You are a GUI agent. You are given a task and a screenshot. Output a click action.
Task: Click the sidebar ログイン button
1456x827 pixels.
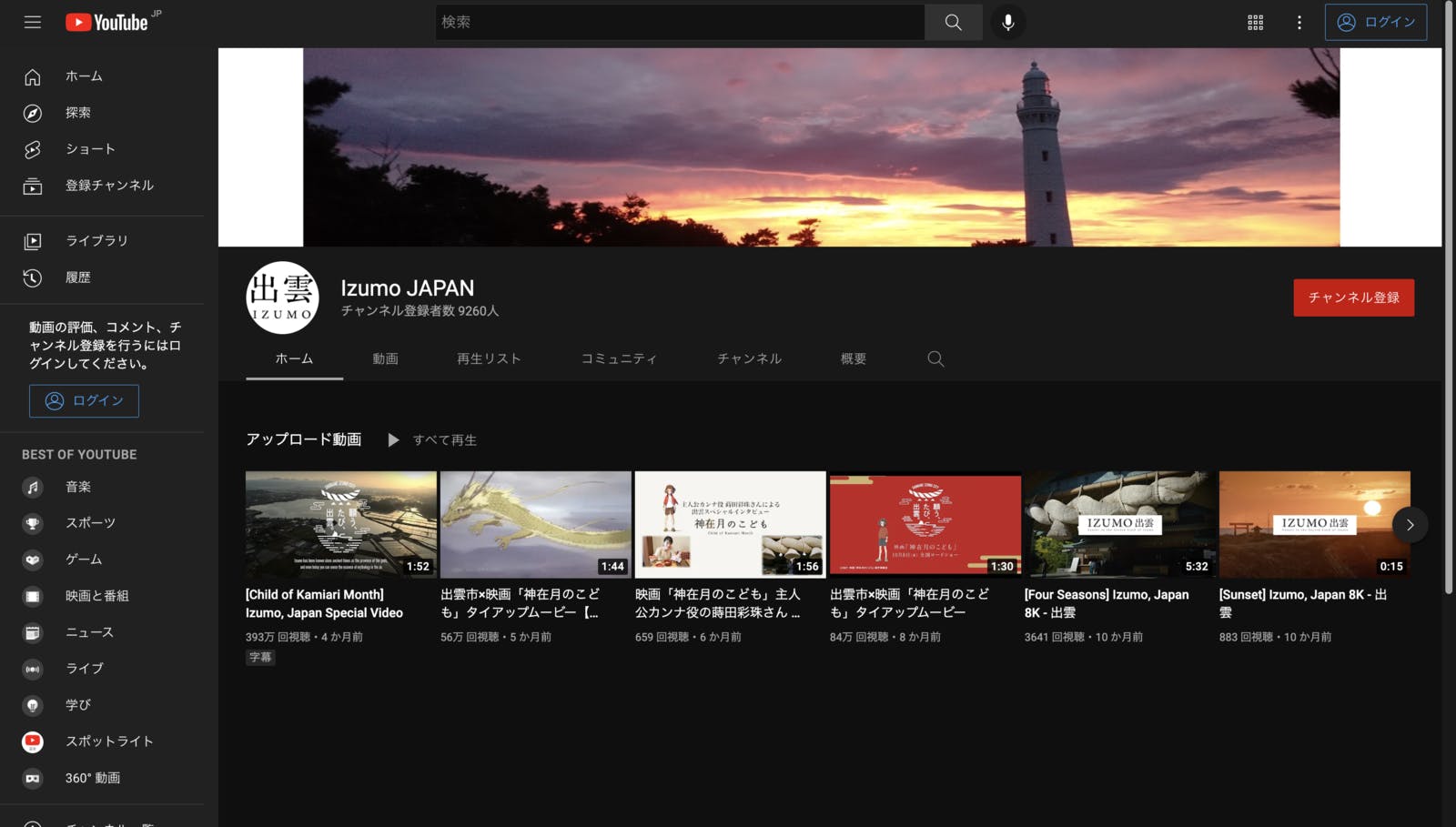(84, 400)
